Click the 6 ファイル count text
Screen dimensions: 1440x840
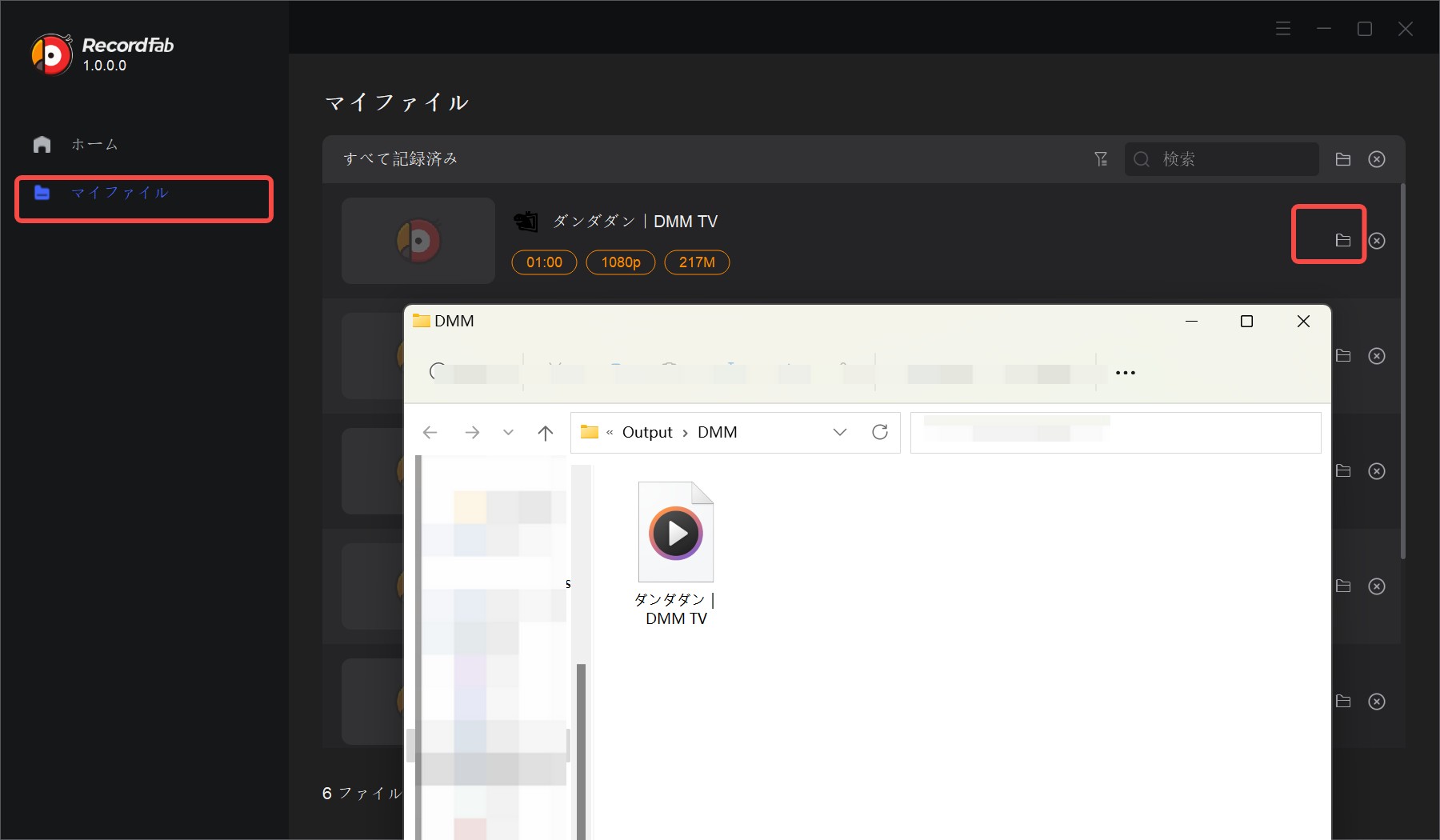[362, 794]
